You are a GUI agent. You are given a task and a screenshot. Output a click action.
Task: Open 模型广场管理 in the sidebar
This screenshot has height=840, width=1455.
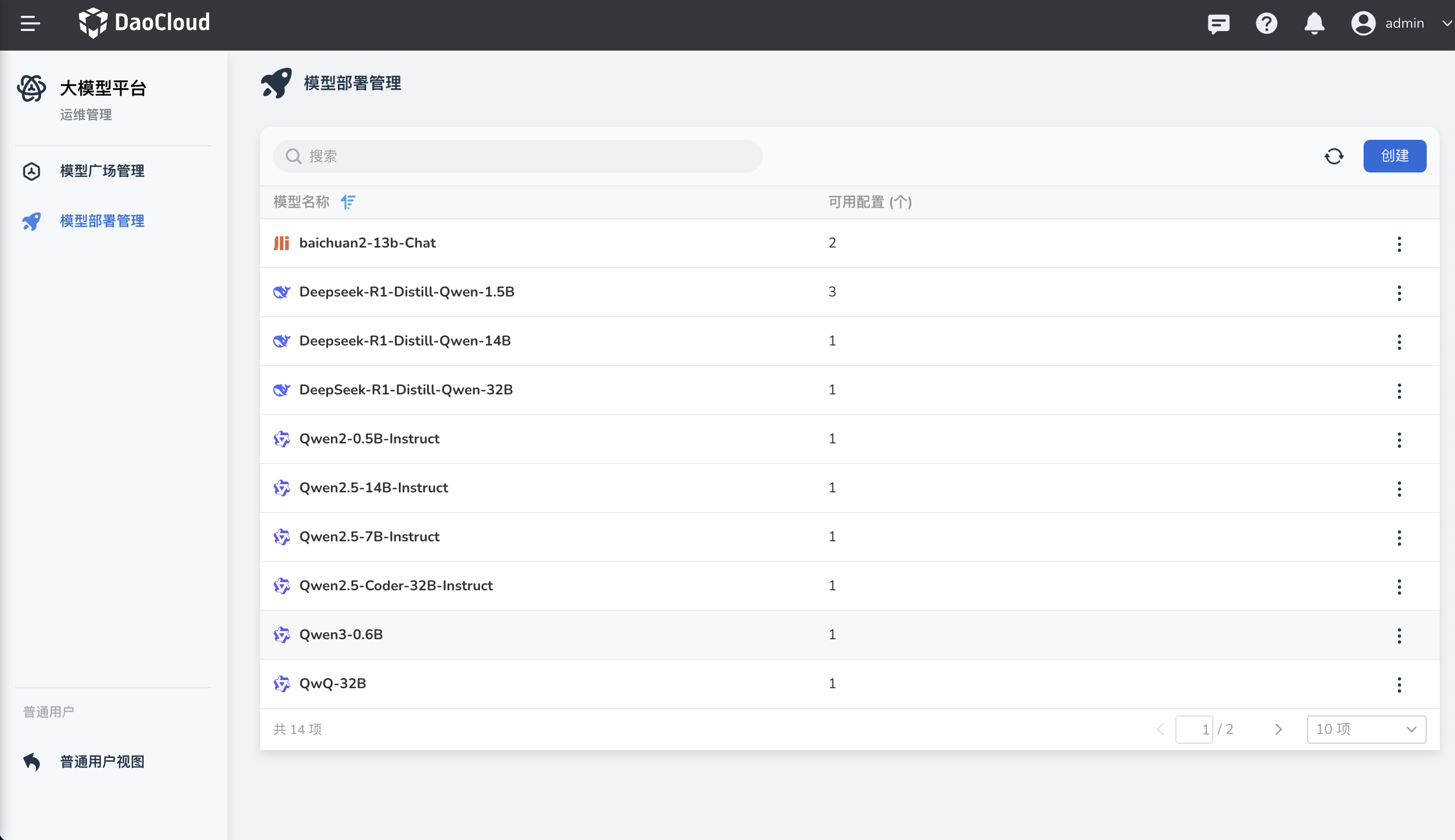coord(102,171)
